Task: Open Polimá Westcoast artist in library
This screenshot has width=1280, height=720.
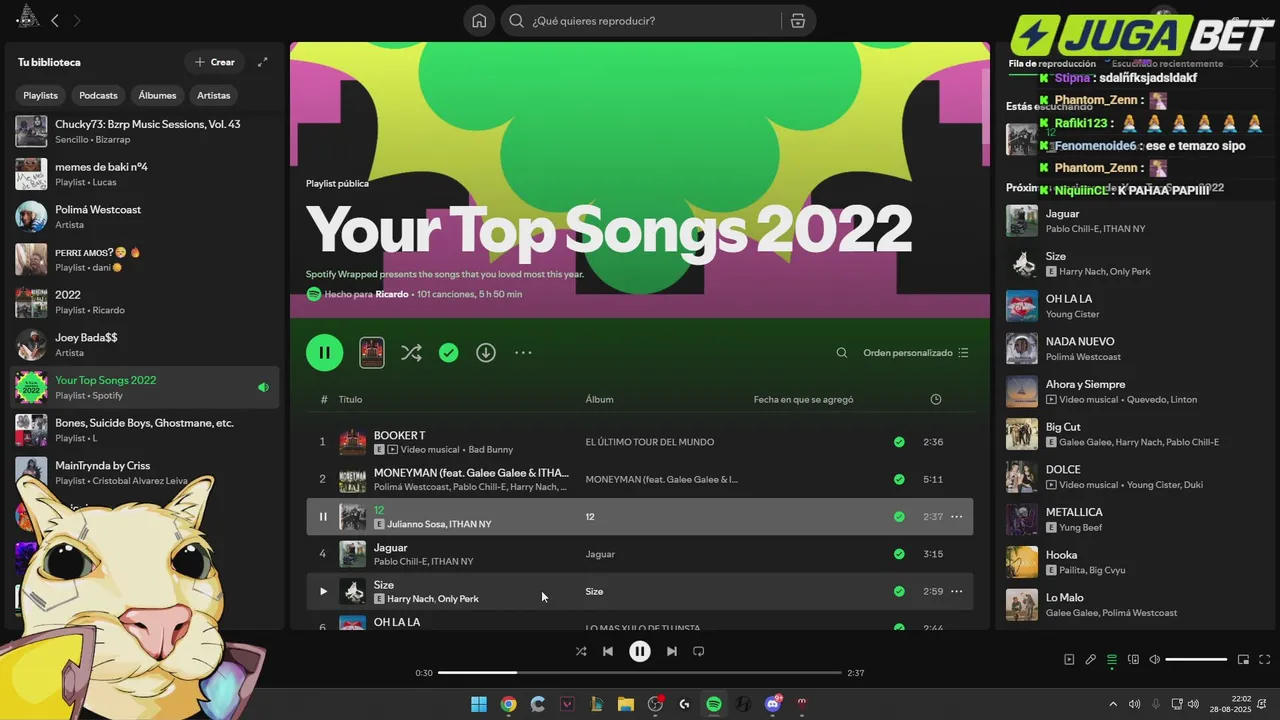Action: pos(145,217)
